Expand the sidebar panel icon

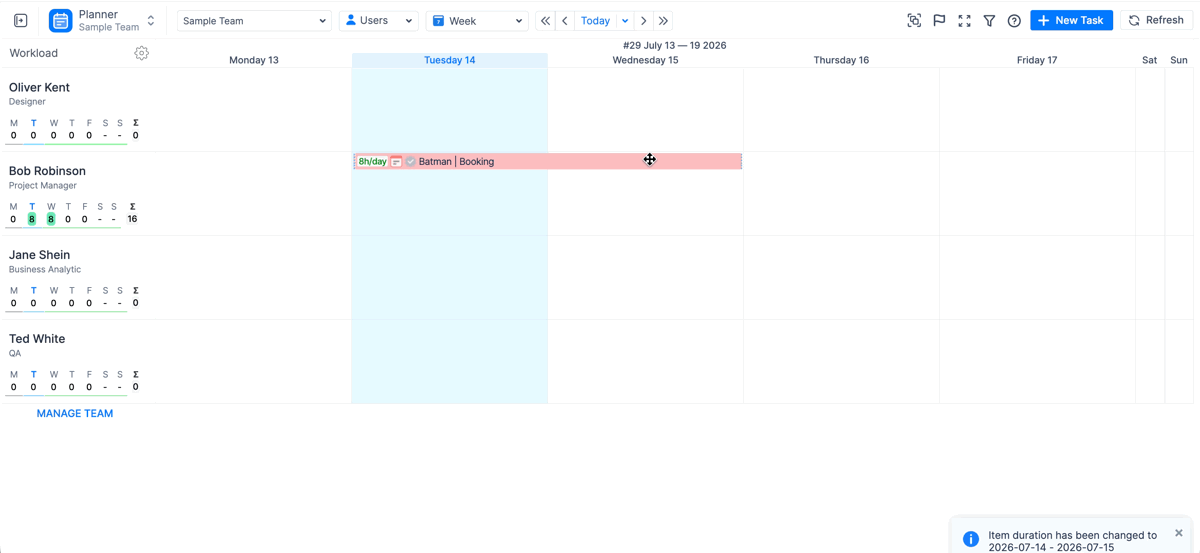click(x=20, y=21)
